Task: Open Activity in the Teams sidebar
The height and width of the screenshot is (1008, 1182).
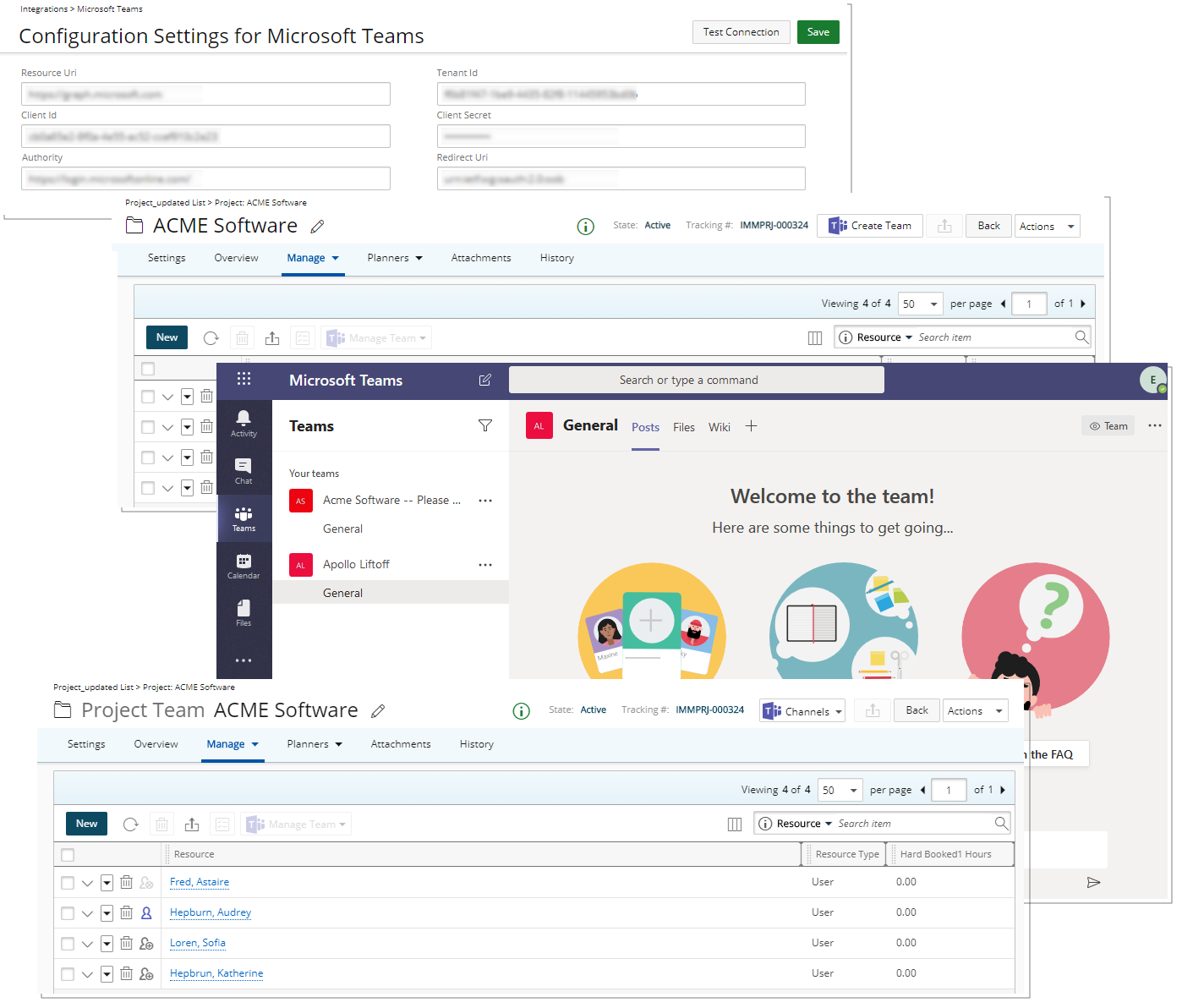Action: coord(244,424)
